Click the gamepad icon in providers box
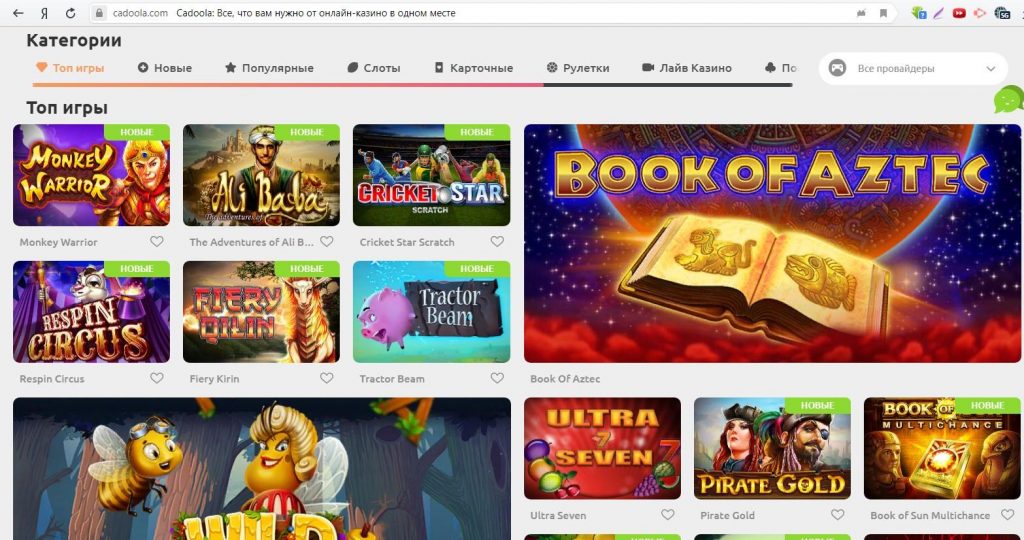 837,68
